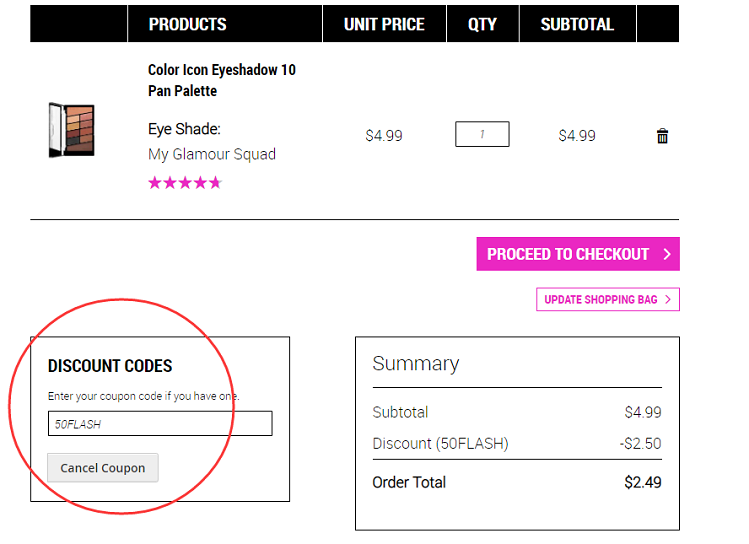Select the quantity box for the palette
The height and width of the screenshot is (544, 749).
coord(482,134)
